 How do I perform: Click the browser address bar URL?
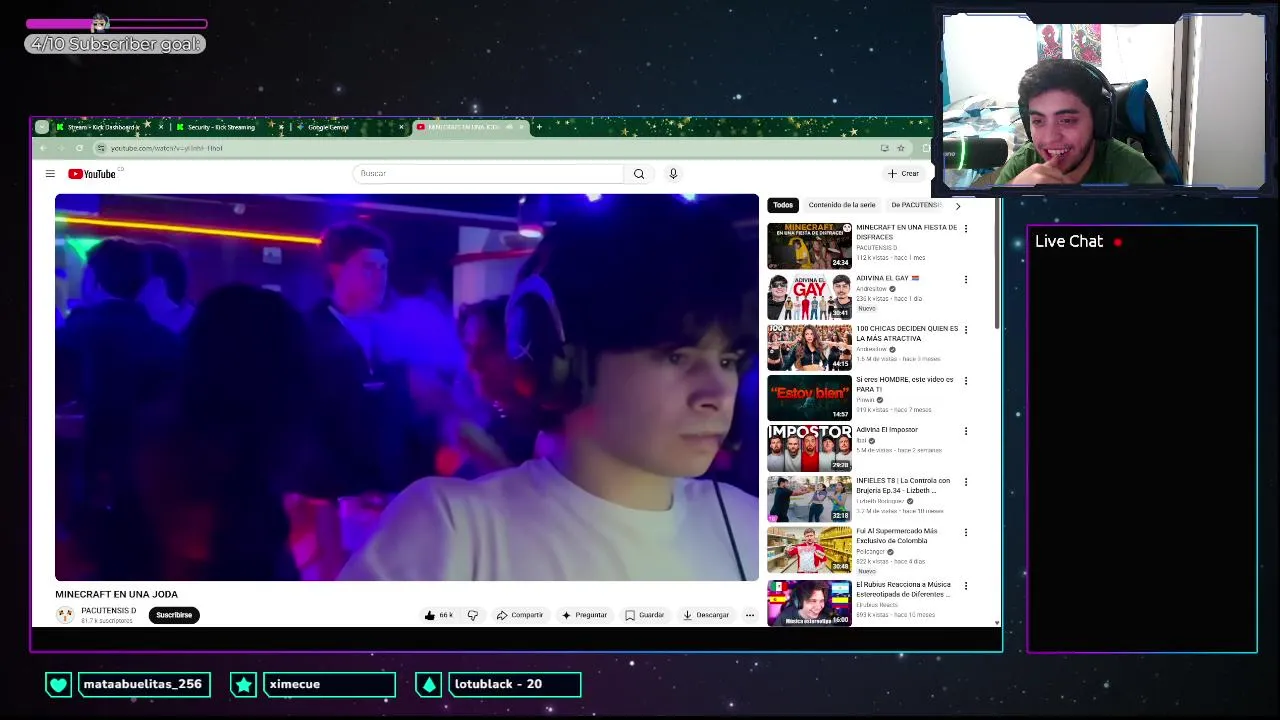(x=167, y=148)
